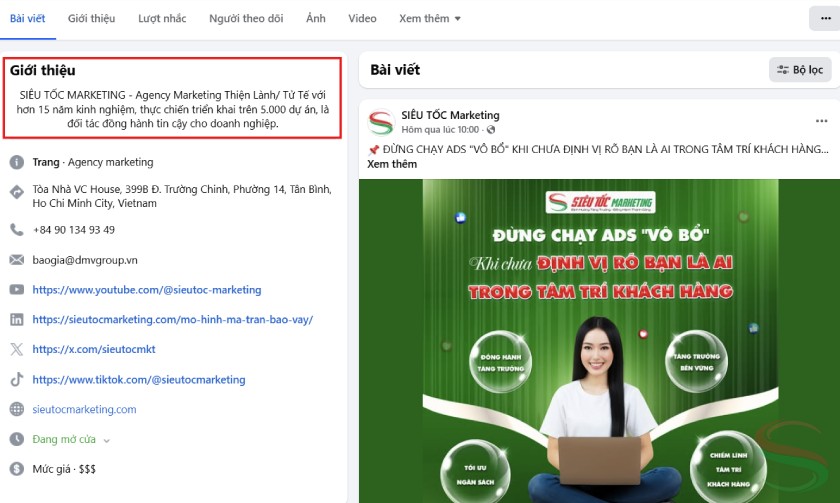Image resolution: width=840 pixels, height=503 pixels.
Task: Click the Mức giá · $$$ text
Action: point(64,469)
